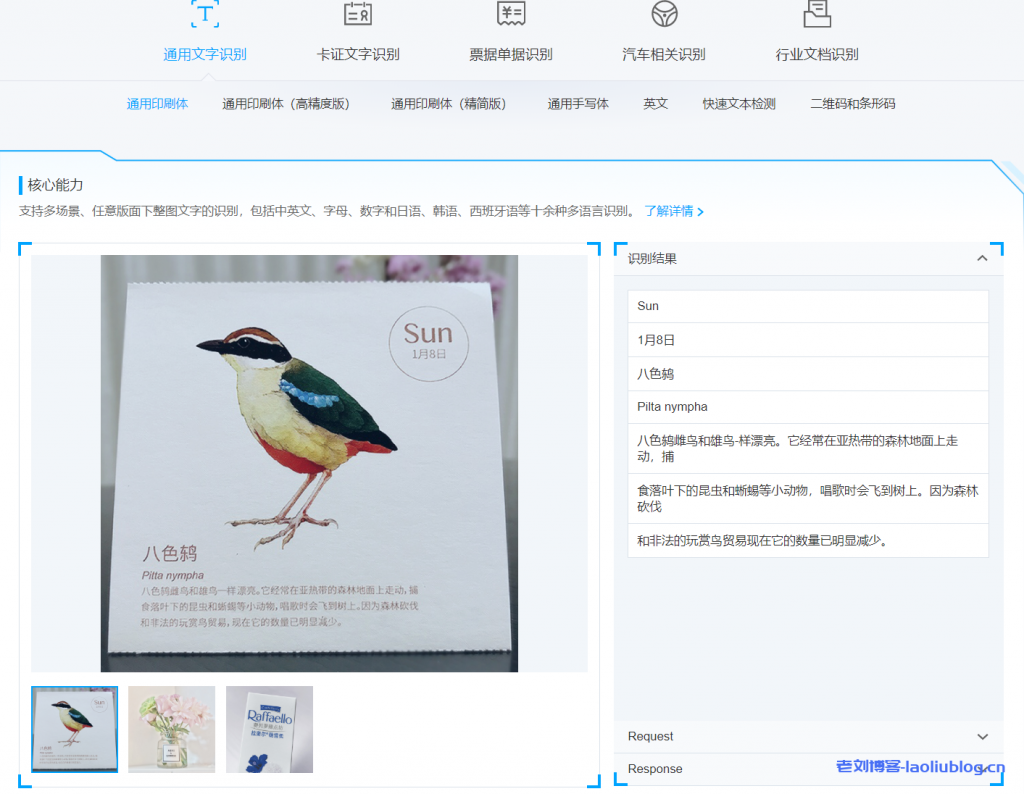Open the 卡证文字识别 category icon
Image resolution: width=1024 pixels, height=794 pixels.
[356, 15]
